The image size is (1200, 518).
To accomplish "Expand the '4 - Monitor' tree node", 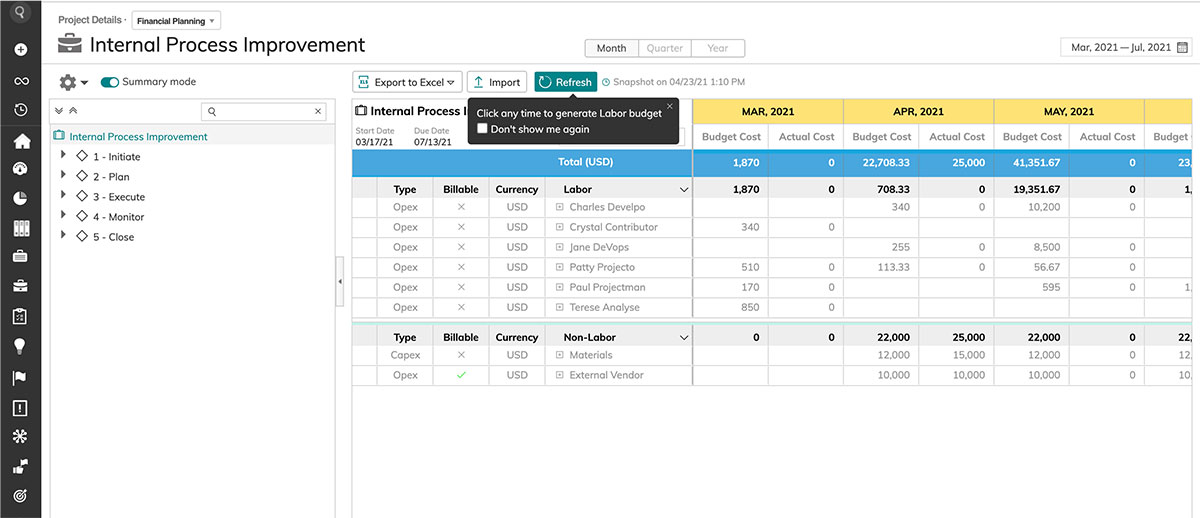I will (x=64, y=215).
